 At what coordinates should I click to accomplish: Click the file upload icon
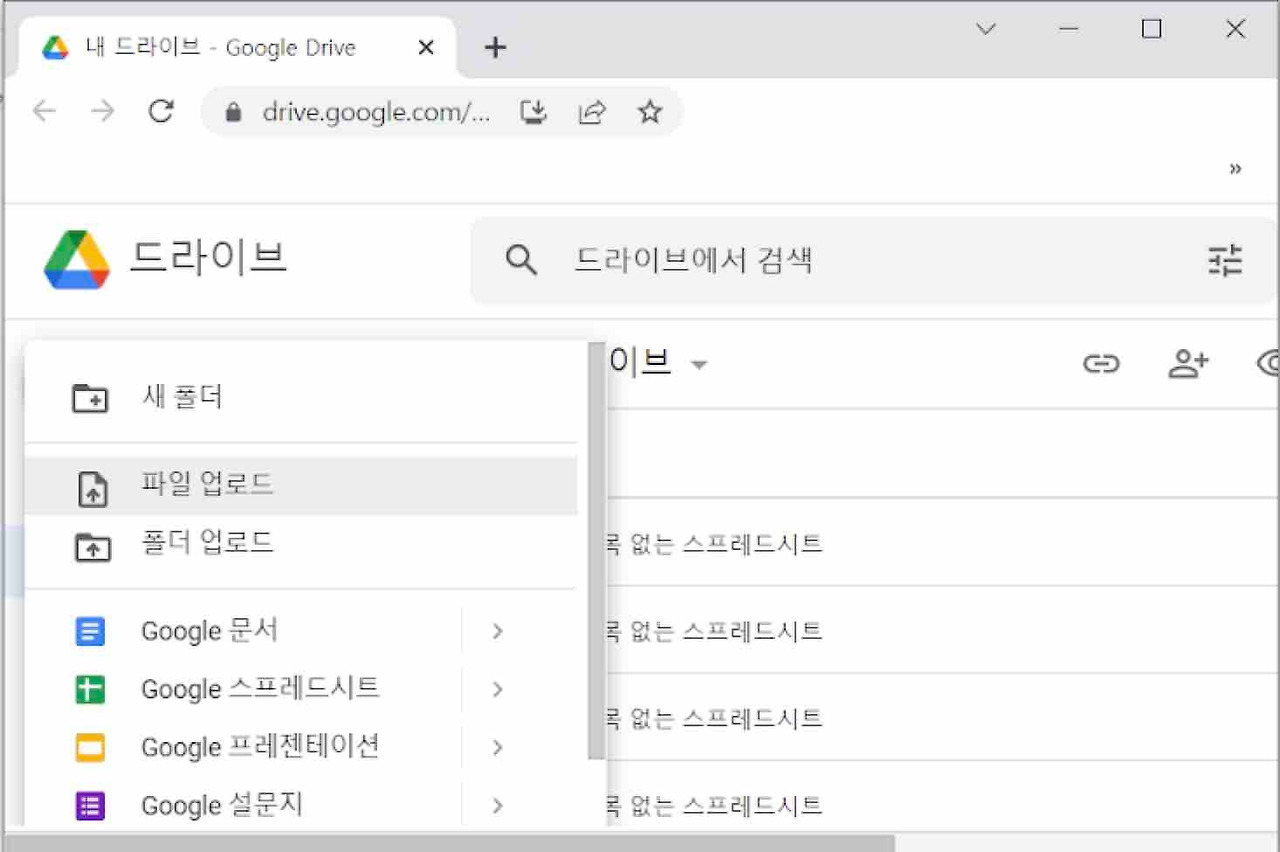92,488
